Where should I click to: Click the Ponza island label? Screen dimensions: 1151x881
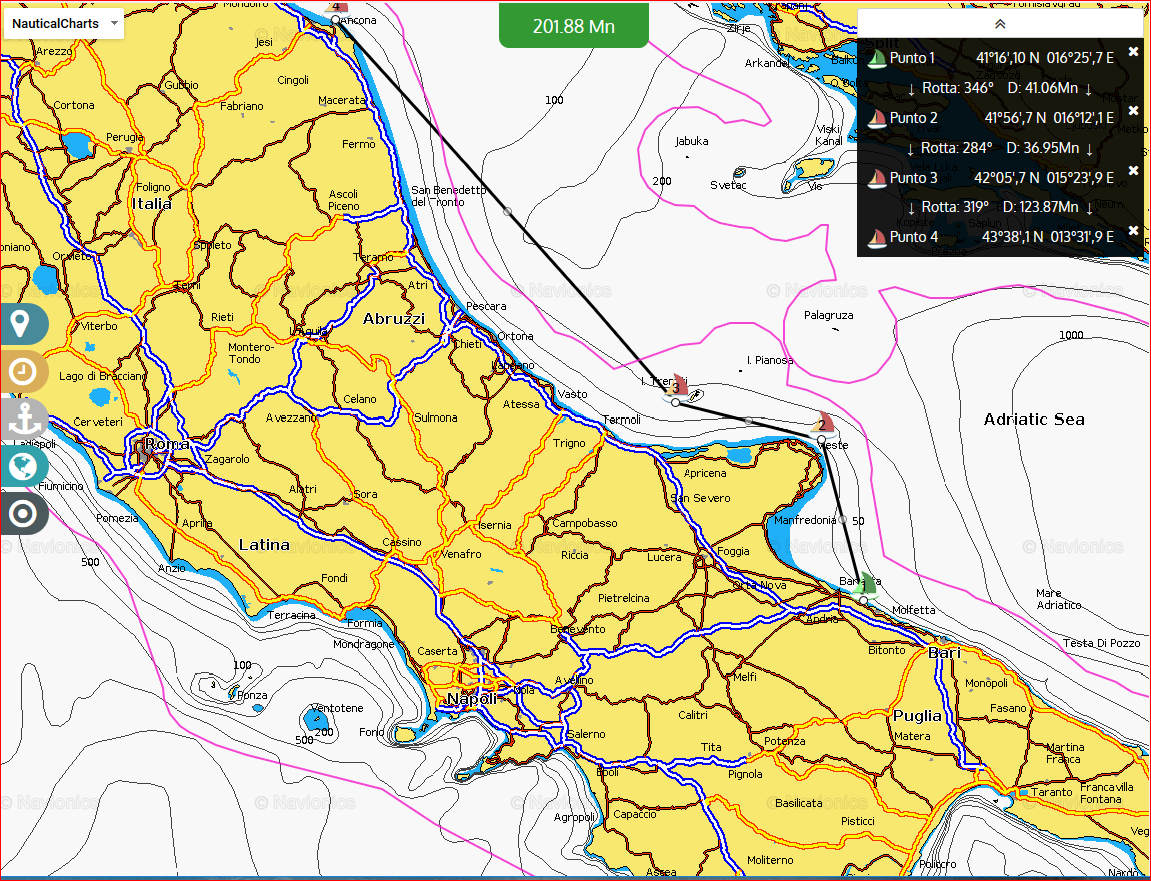coord(252,695)
